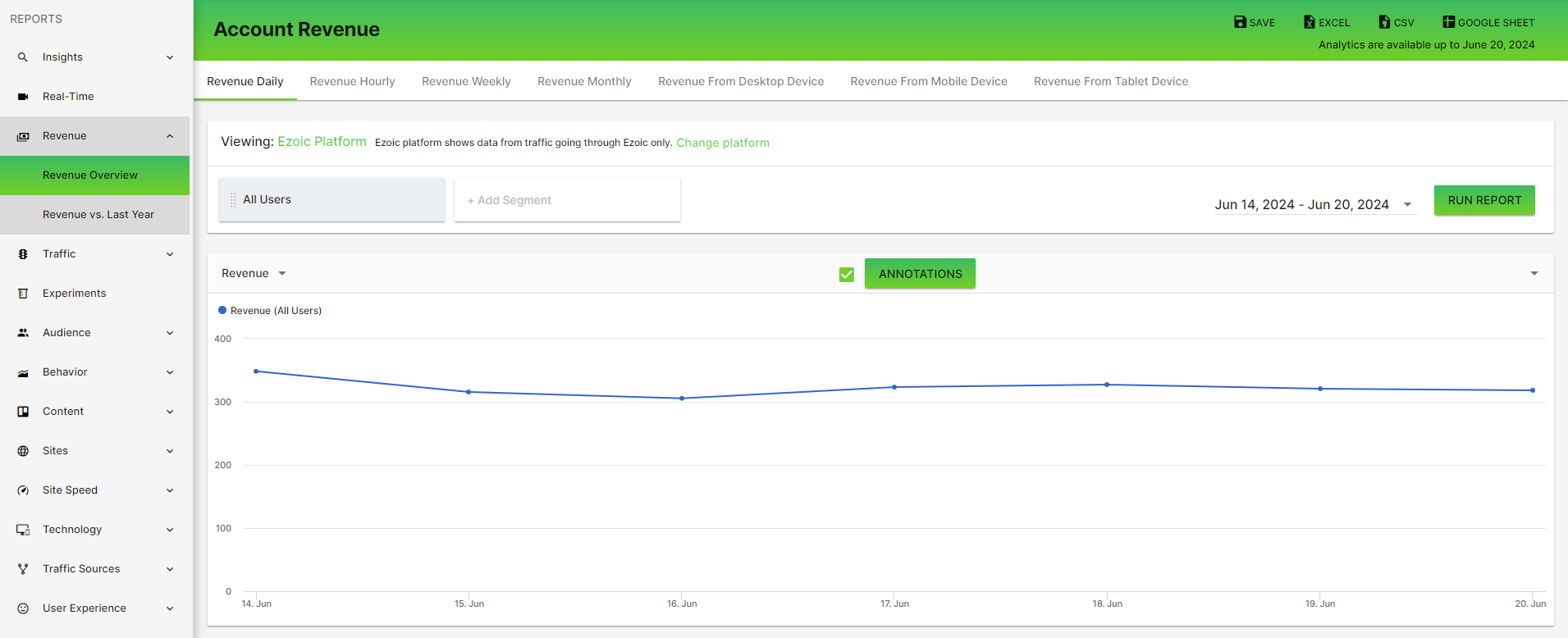Toggle the Revenue (All Users) legend series
This screenshot has height=638, width=1568.
(270, 311)
